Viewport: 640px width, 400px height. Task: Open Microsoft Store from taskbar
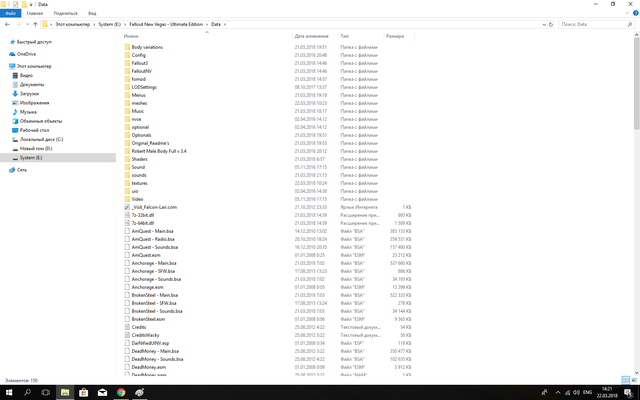(84, 393)
